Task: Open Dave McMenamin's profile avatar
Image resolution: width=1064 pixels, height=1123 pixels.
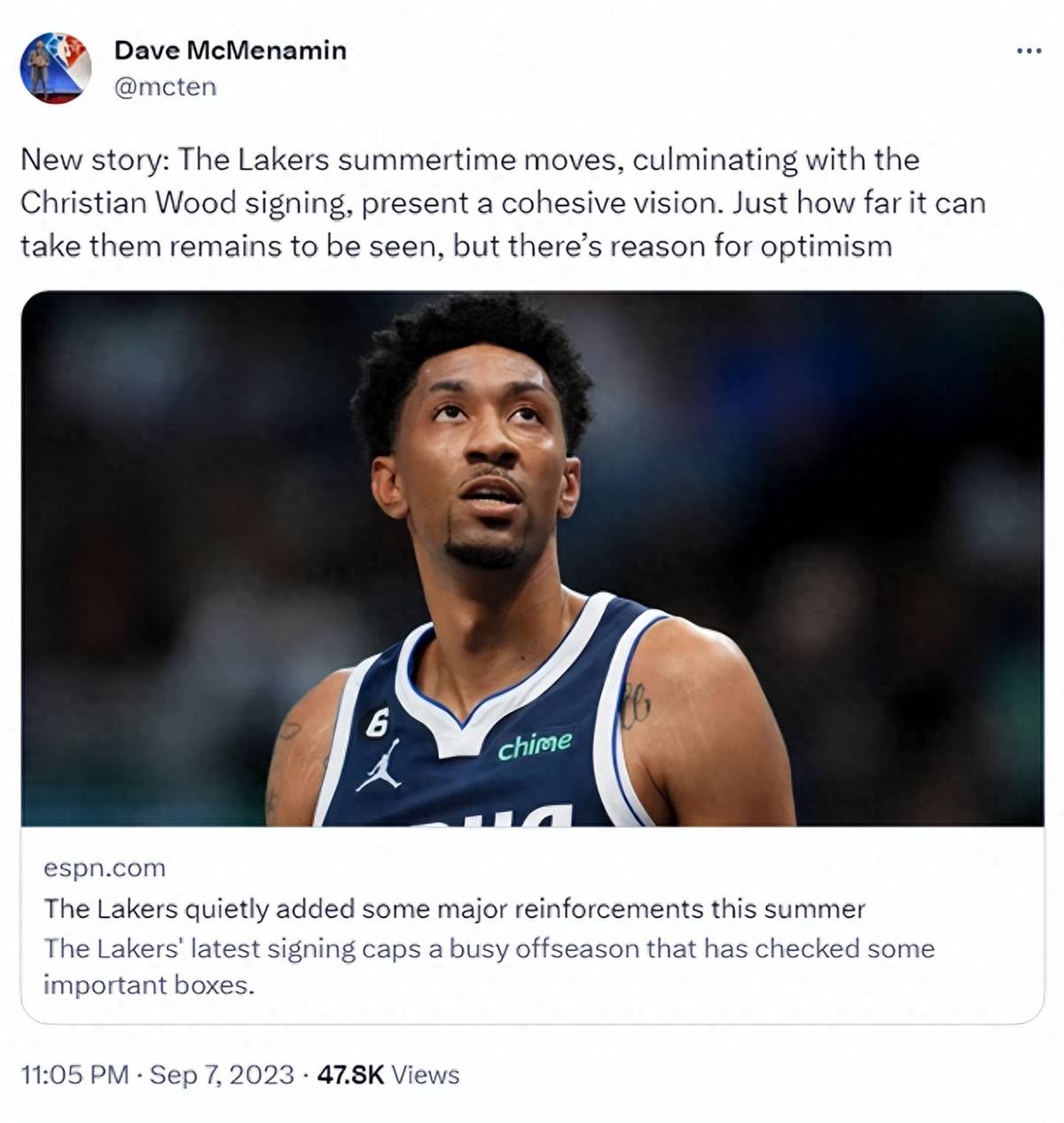Action: (56, 68)
